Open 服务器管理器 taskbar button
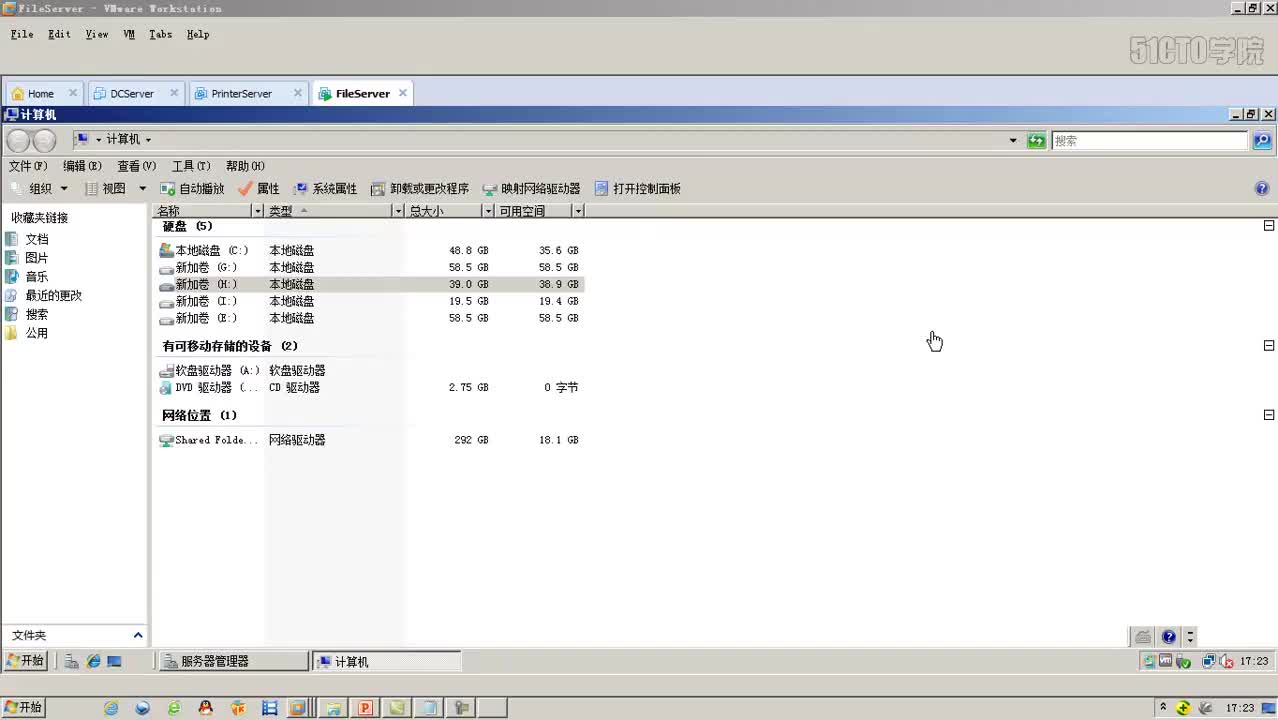The width and height of the screenshot is (1278, 720). pyautogui.click(x=232, y=662)
